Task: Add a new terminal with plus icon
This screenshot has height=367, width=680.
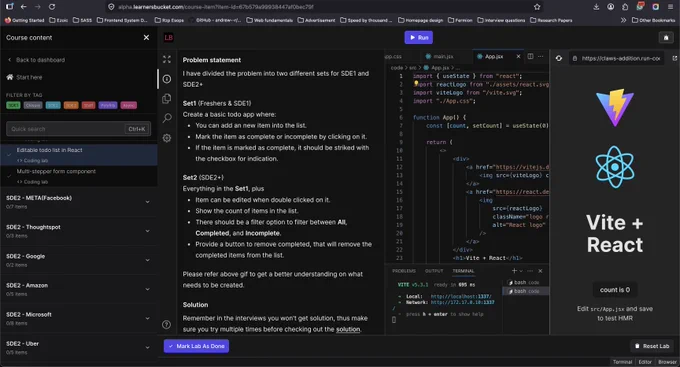Action: coord(514,271)
